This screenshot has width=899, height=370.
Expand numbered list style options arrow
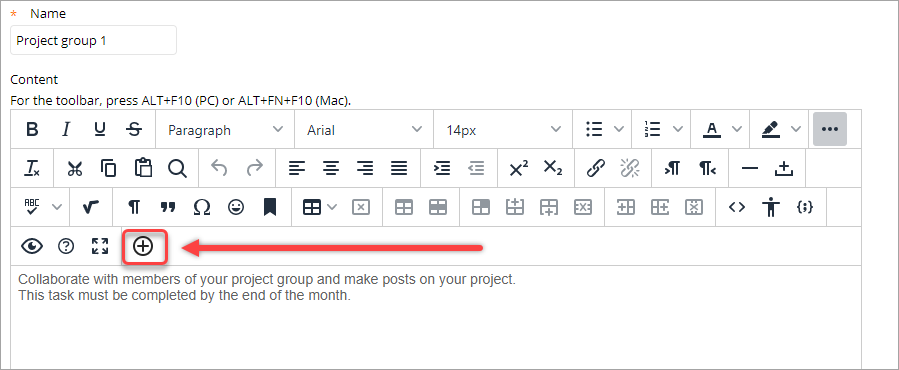coord(678,130)
